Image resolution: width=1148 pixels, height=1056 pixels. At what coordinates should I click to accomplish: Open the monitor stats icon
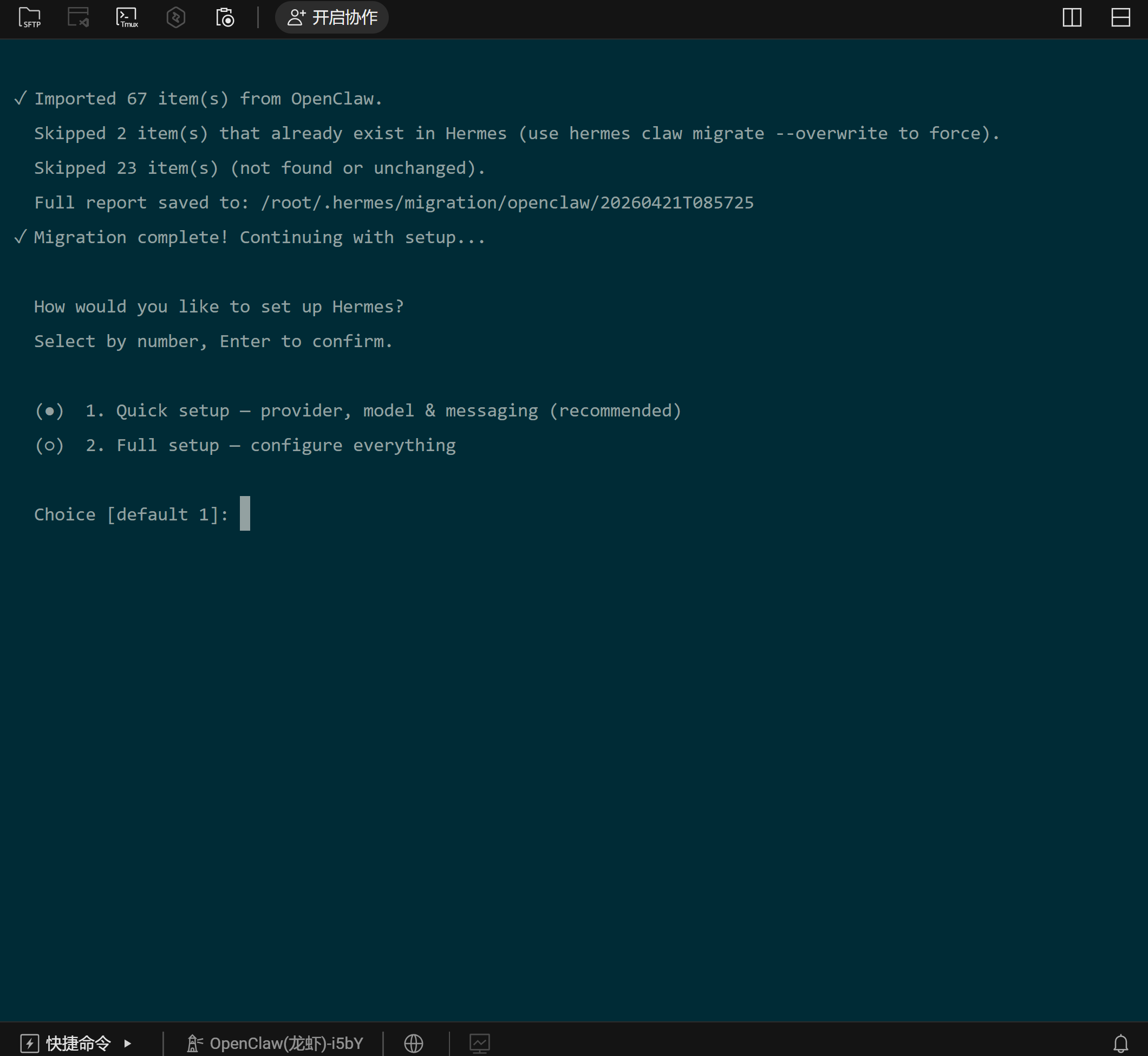[479, 1044]
